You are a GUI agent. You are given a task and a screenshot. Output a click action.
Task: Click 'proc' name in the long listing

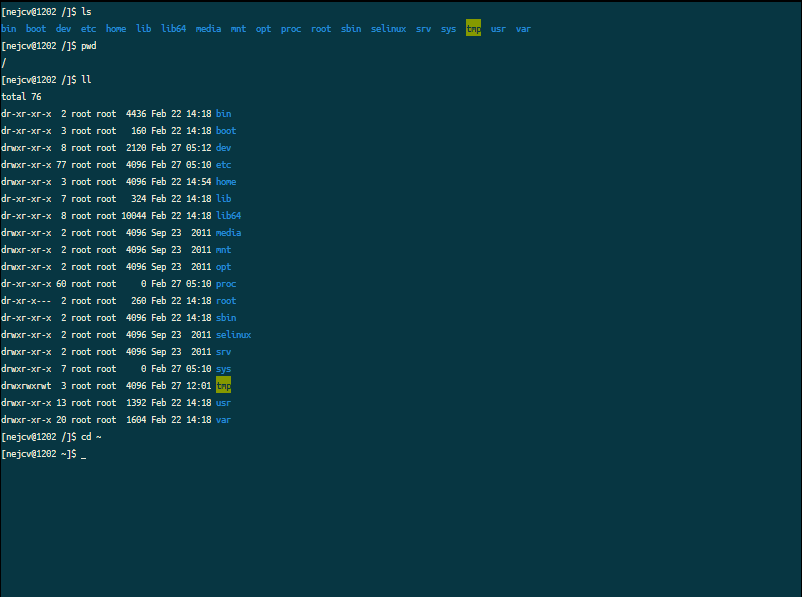point(226,284)
